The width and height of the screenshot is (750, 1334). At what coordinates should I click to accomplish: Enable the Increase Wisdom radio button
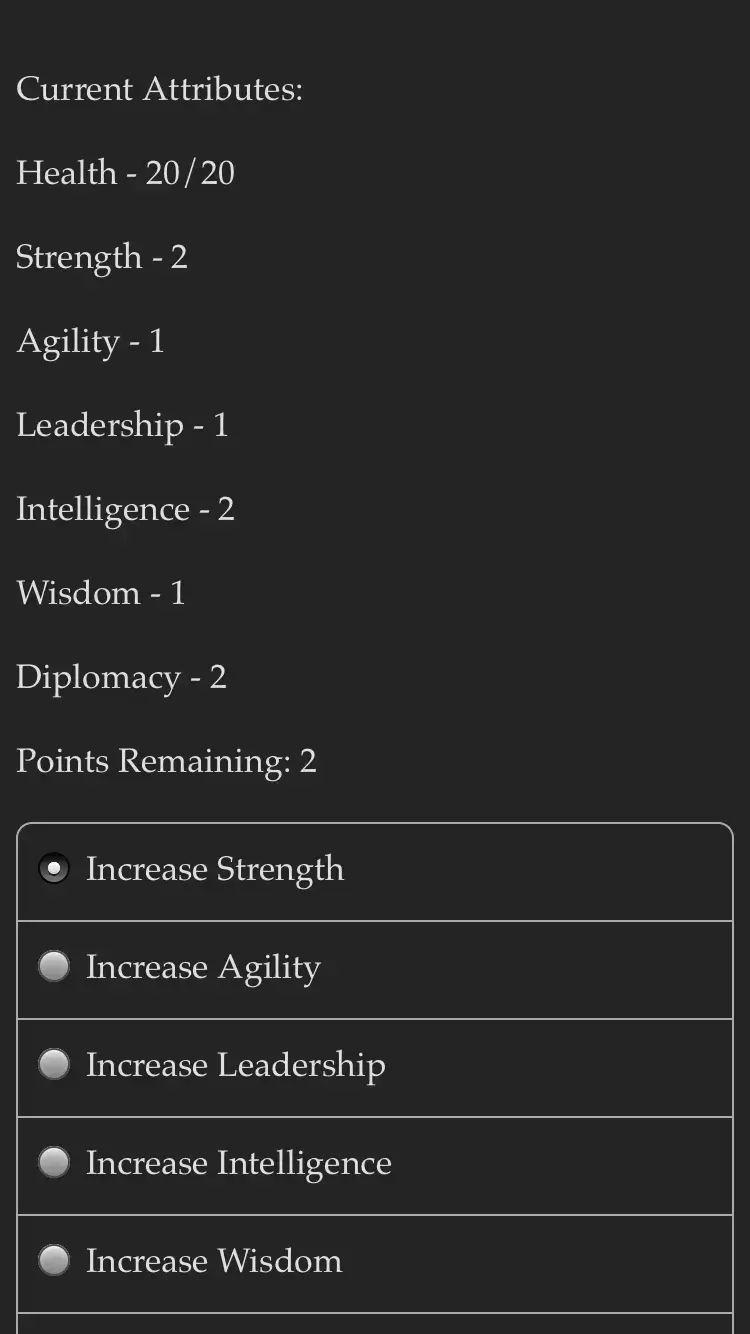point(54,1261)
